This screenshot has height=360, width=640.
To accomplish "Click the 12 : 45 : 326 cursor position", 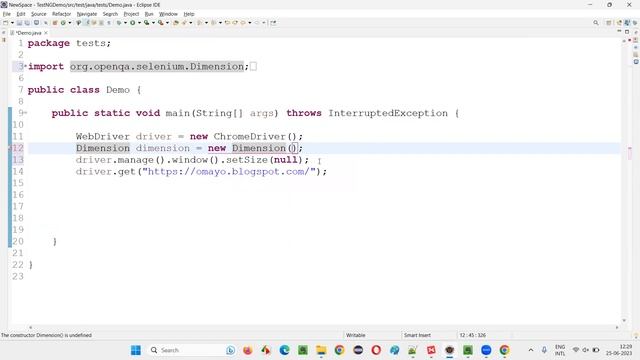I will pyautogui.click(x=472, y=335).
